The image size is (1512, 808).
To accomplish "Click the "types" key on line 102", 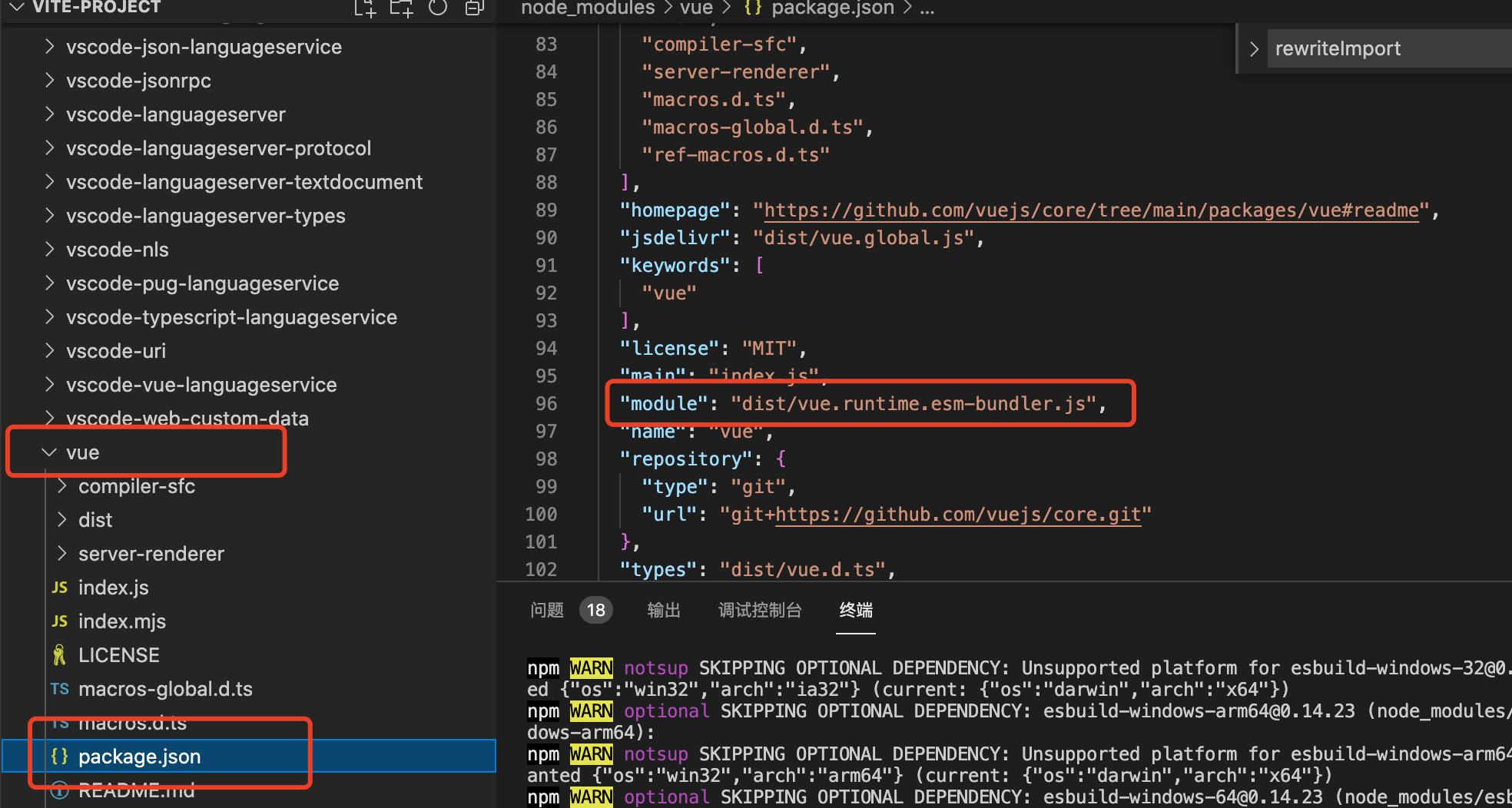I will [x=658, y=570].
